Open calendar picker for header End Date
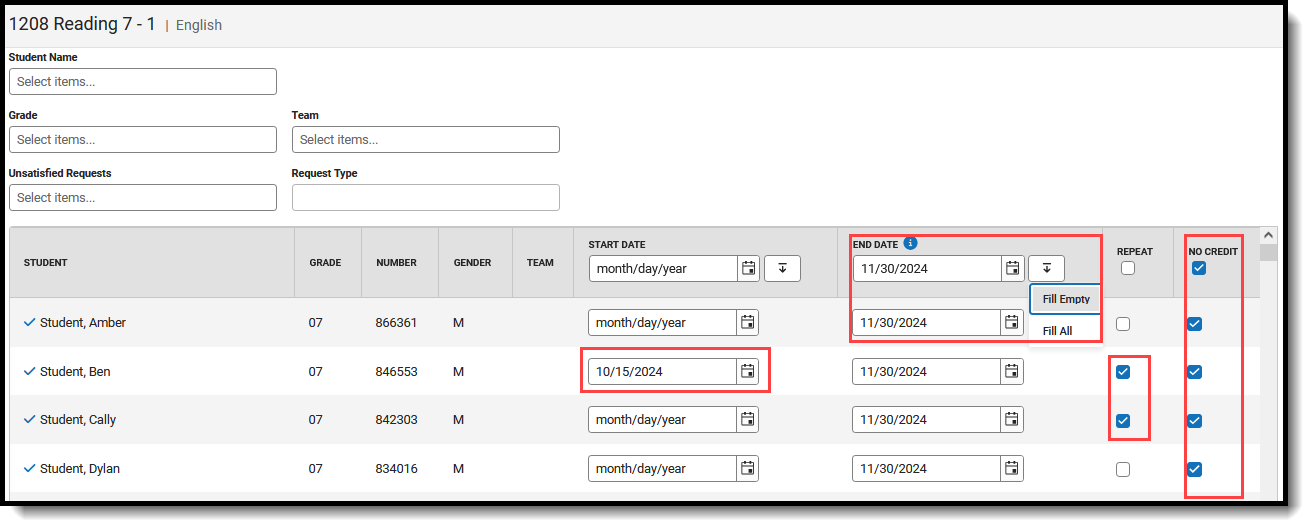 coord(1012,268)
